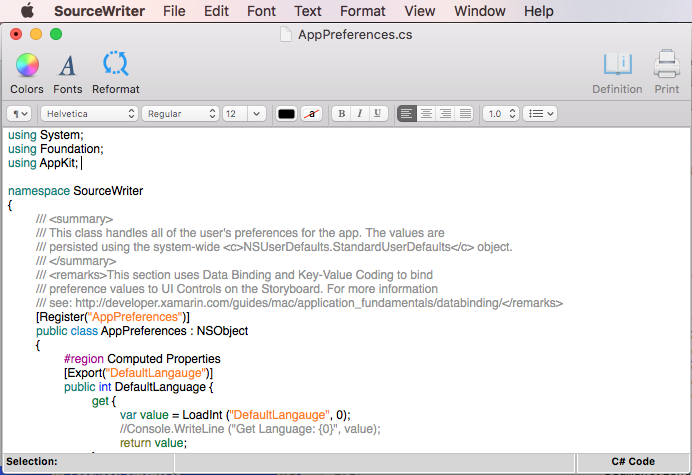Screen dimensions: 692x475
Task: Justify the text
Action: pos(465,114)
